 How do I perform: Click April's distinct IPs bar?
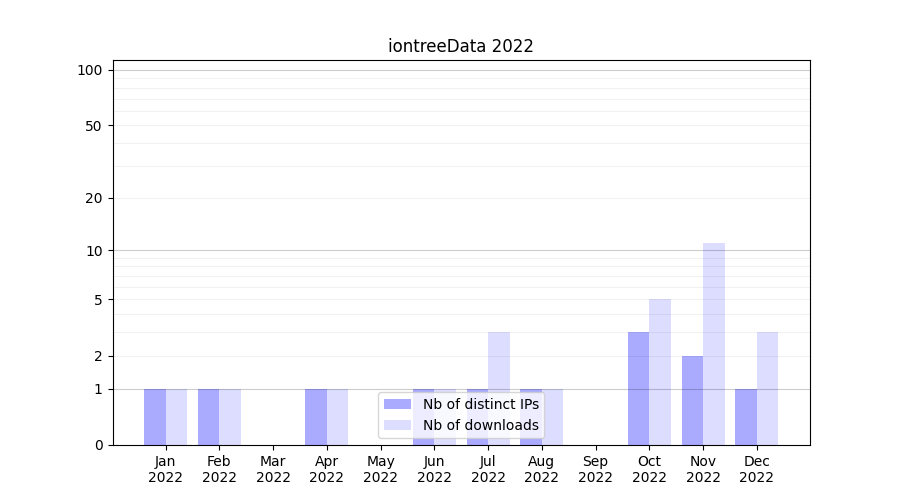point(316,416)
